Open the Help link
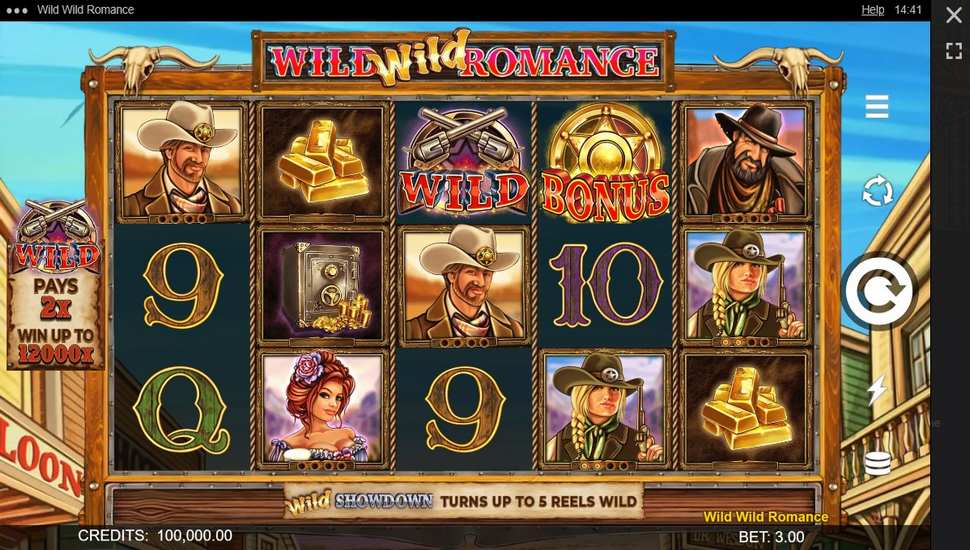Viewport: 970px width, 550px height. tap(872, 10)
